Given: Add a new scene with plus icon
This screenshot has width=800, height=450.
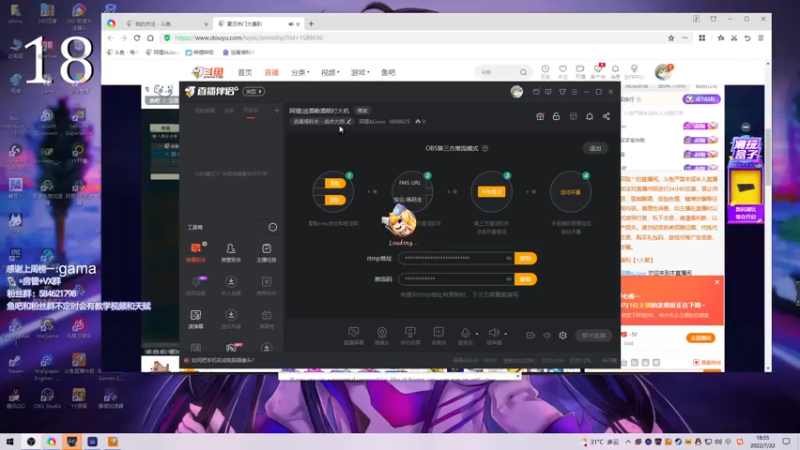Looking at the screenshot, I should coord(277,110).
